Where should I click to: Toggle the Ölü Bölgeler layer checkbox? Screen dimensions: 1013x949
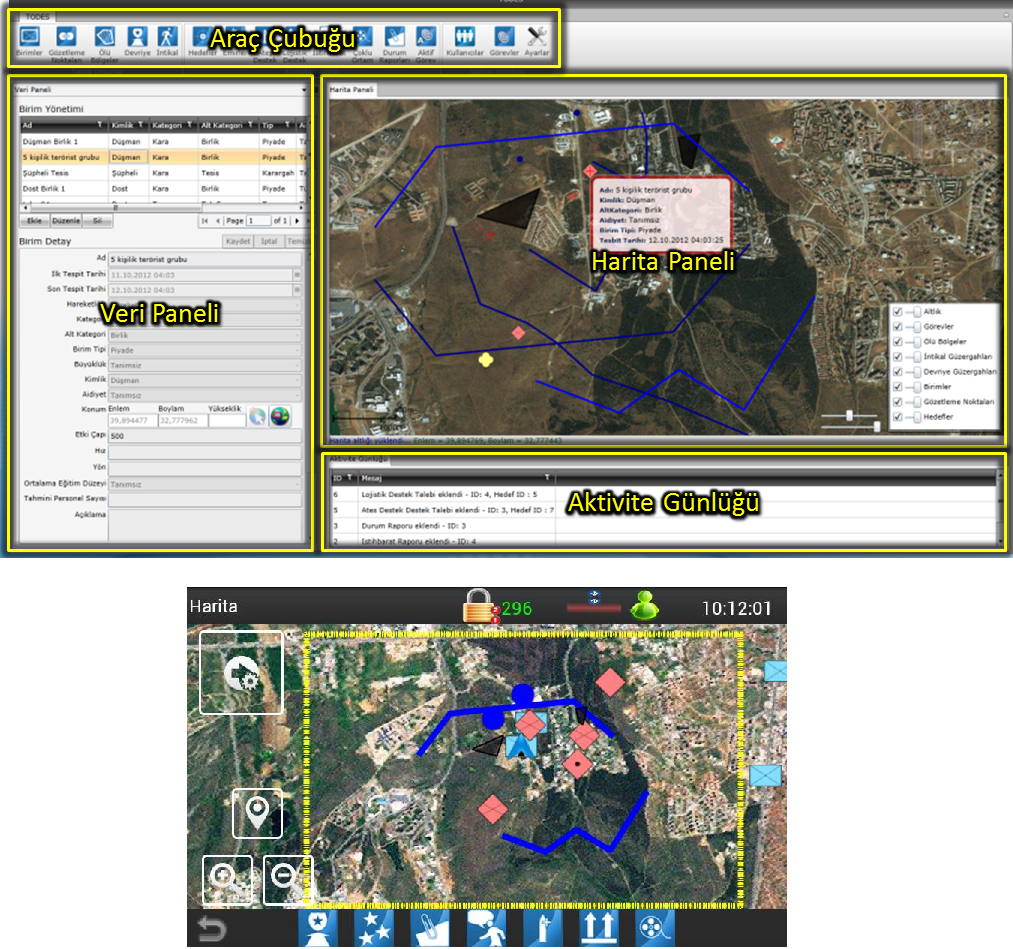pos(897,342)
